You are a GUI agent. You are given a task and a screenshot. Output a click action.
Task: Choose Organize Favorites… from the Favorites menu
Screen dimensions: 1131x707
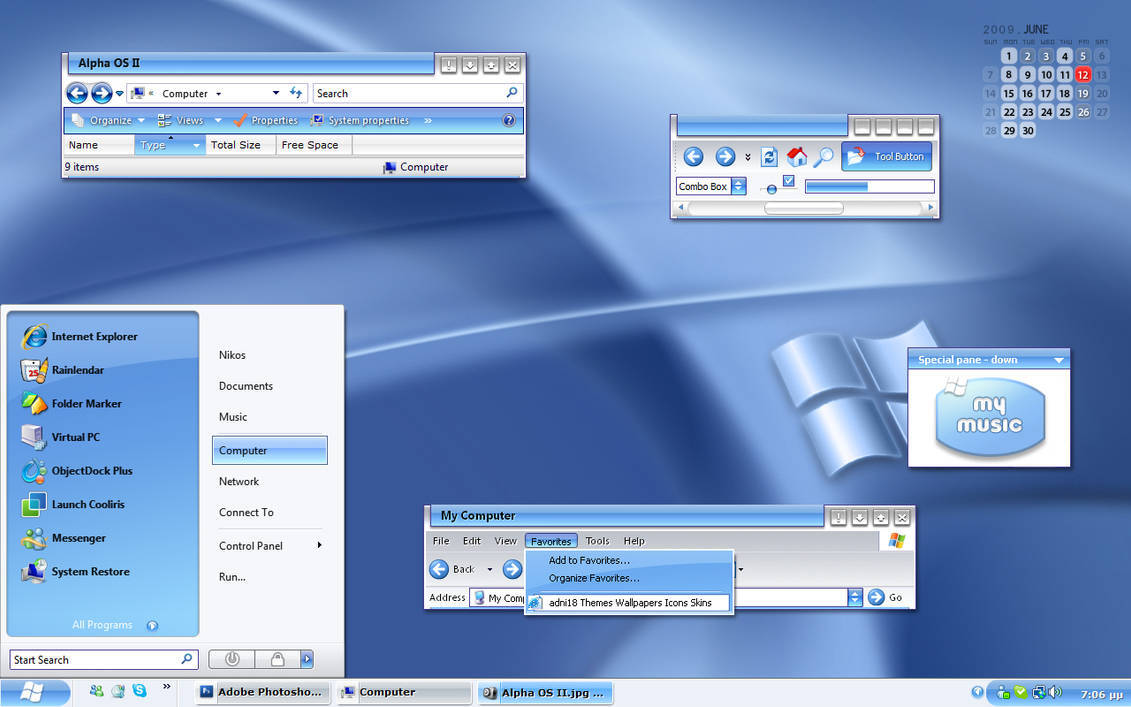593,578
